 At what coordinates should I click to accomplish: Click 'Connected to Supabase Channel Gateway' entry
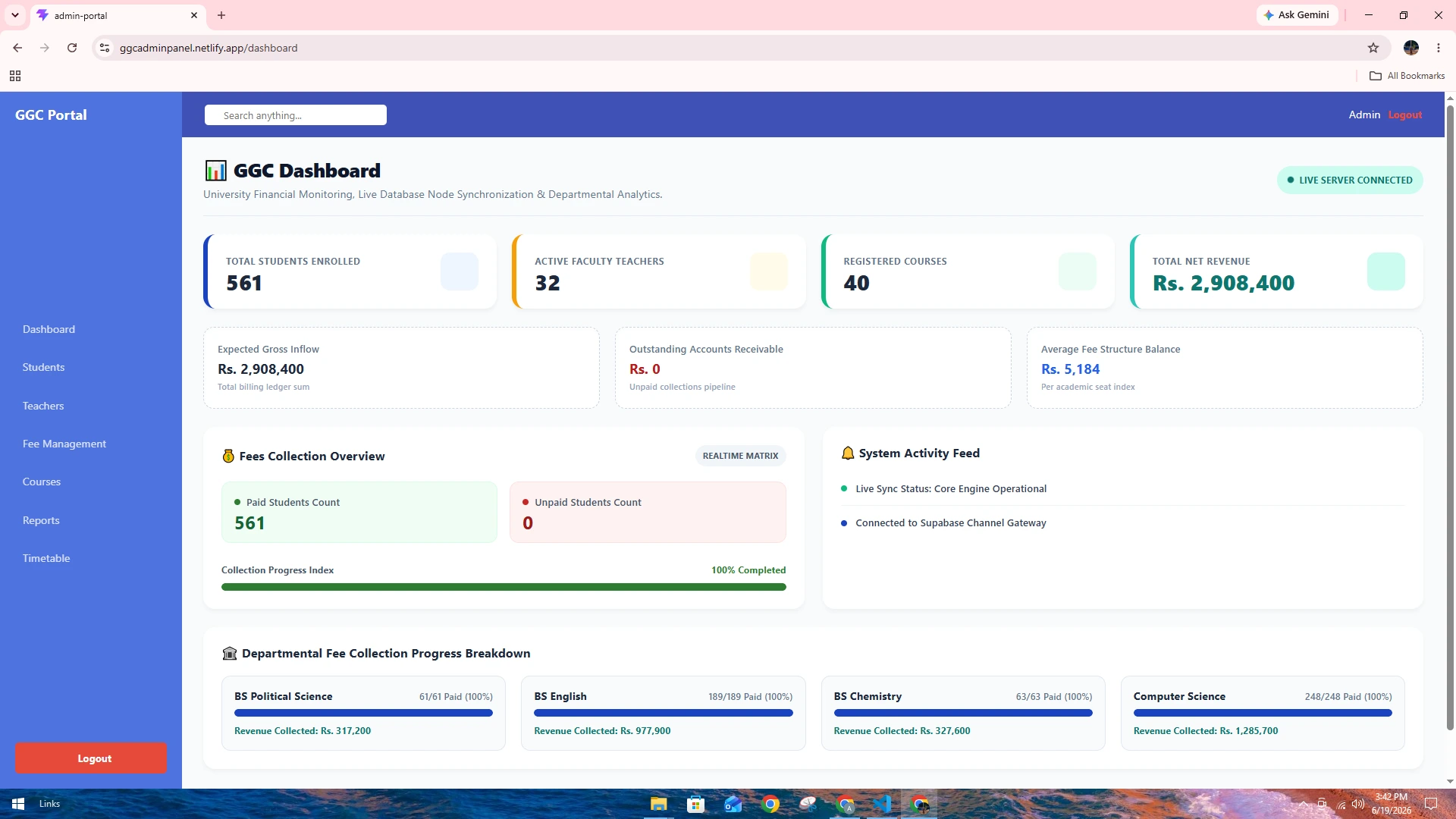(951, 523)
